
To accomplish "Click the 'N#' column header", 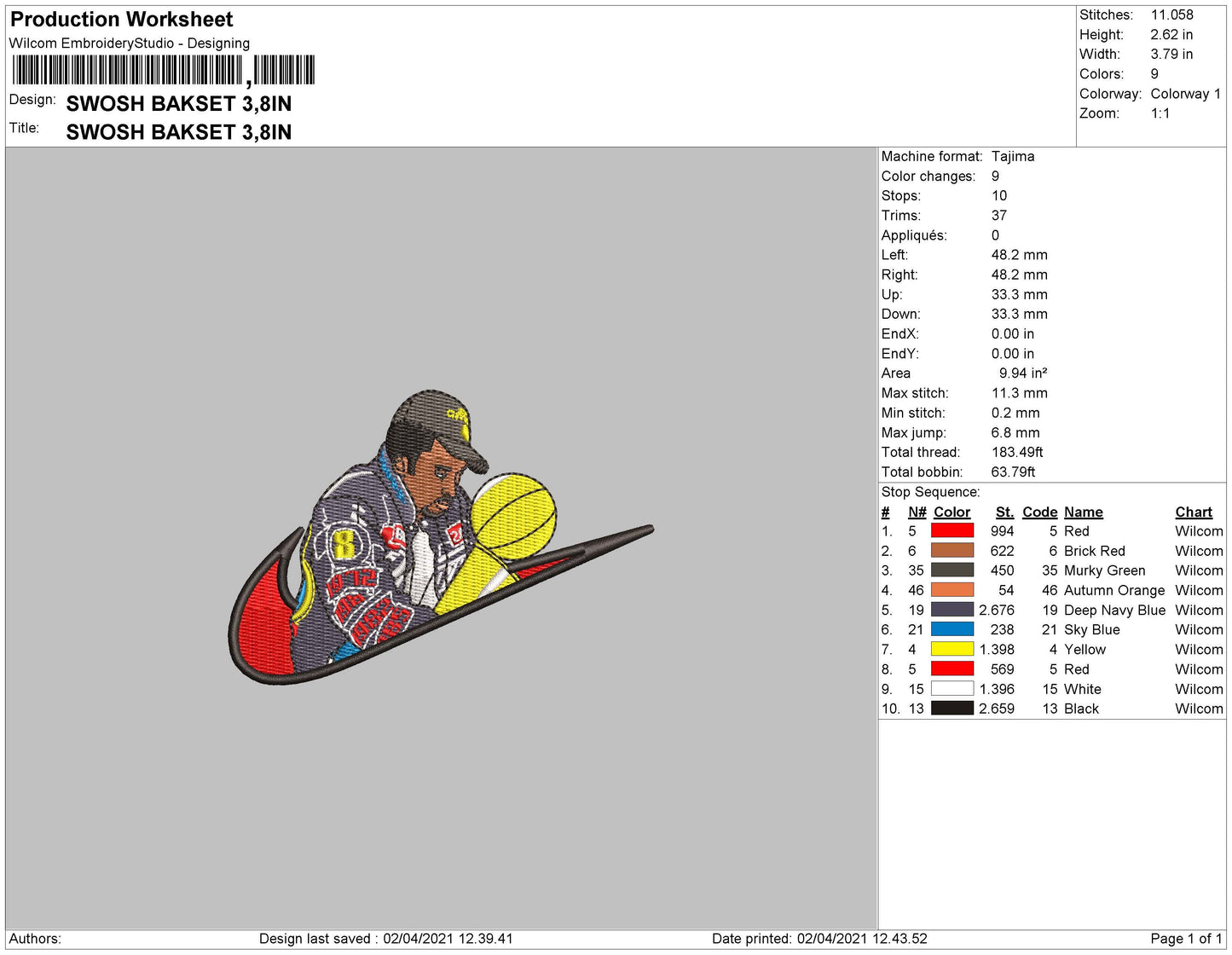I will (x=917, y=512).
